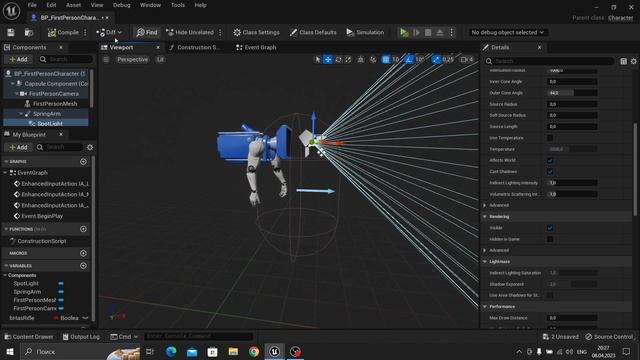Click the Indirect Lighting Intensity slider field
The image size is (640, 360).
pos(572,183)
